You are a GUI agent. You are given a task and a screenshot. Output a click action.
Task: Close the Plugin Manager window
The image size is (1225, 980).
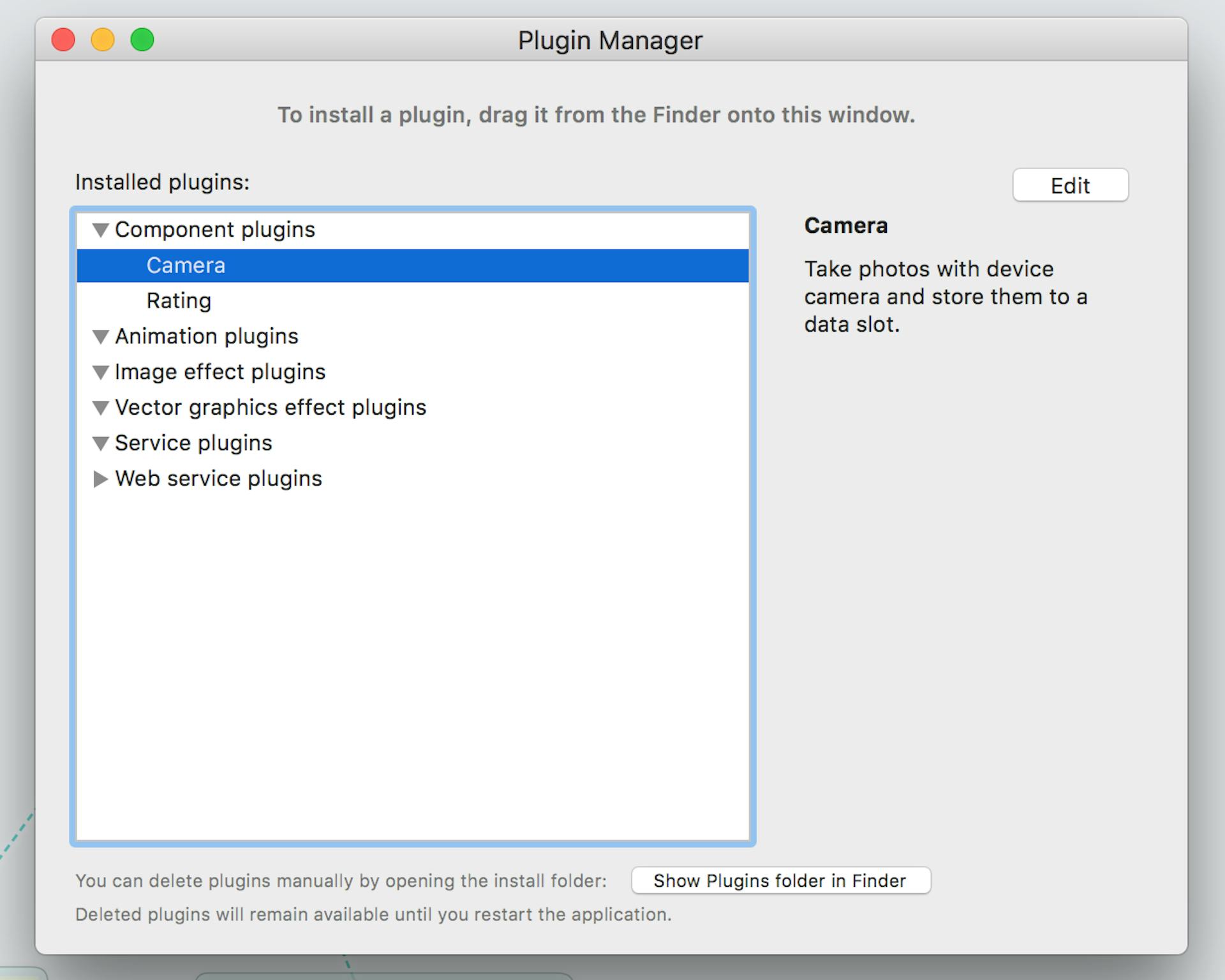[x=62, y=40]
